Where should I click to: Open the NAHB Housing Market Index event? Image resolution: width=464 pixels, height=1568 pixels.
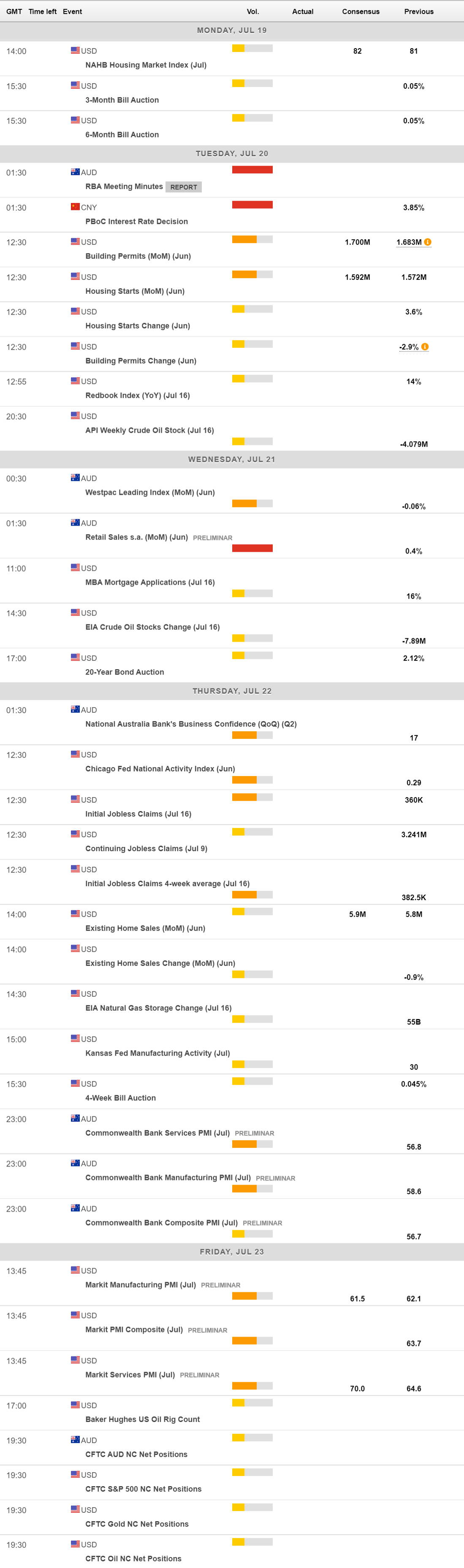coord(146,65)
